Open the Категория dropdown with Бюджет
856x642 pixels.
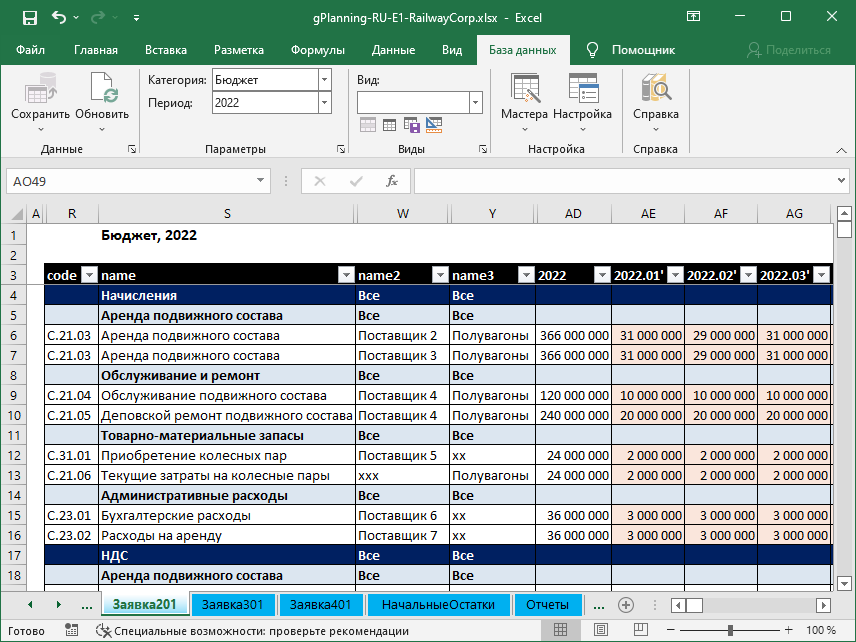pos(324,80)
